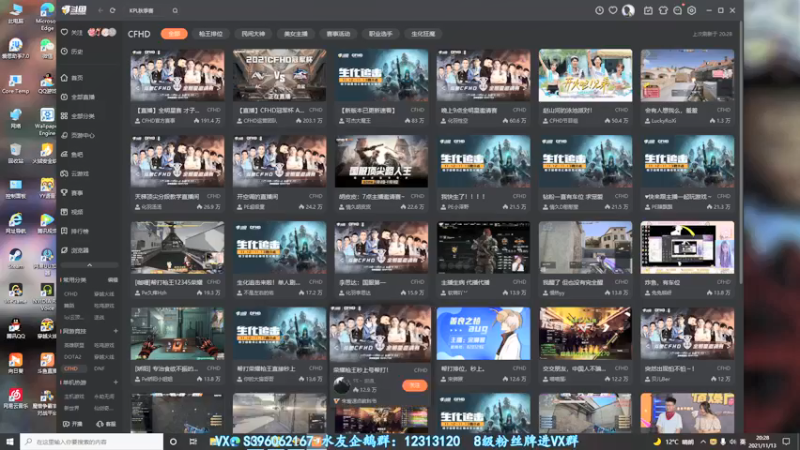Viewport: 800px width, 450px height.
Task: Open the daily check-in calendar icon
Action: click(x=648, y=10)
